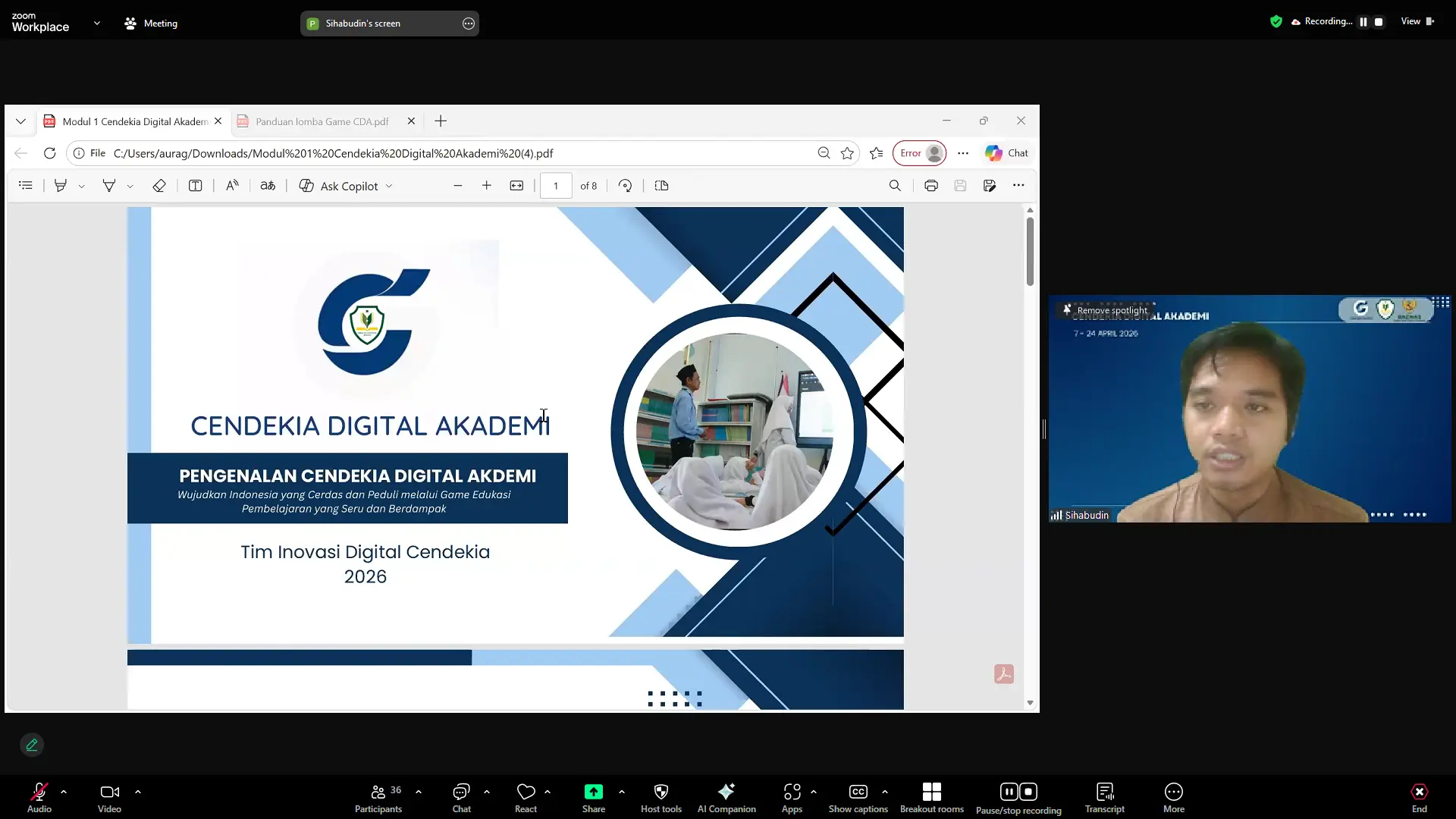Open Breakout rooms
The height and width of the screenshot is (819, 1456).
(x=931, y=798)
